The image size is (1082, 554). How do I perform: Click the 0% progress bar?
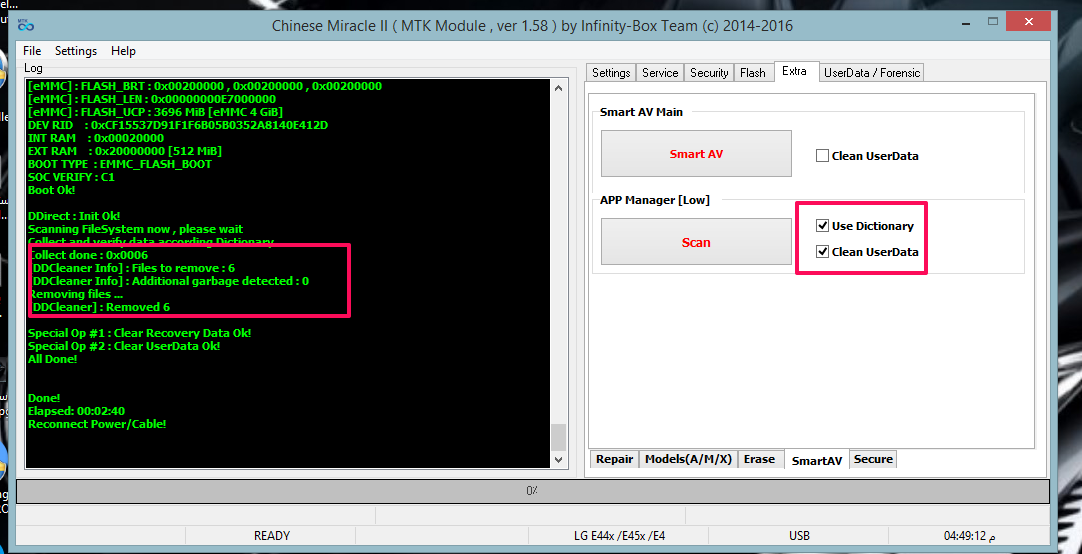(532, 491)
